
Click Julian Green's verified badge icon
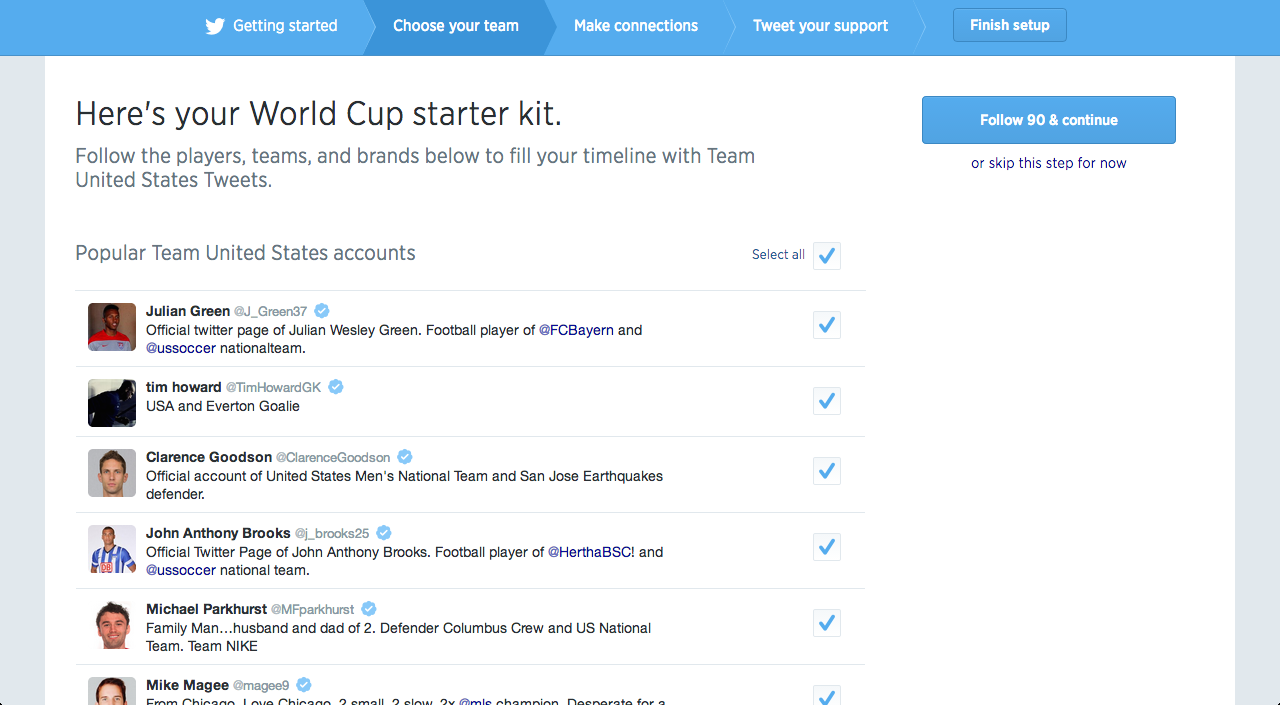pos(322,311)
